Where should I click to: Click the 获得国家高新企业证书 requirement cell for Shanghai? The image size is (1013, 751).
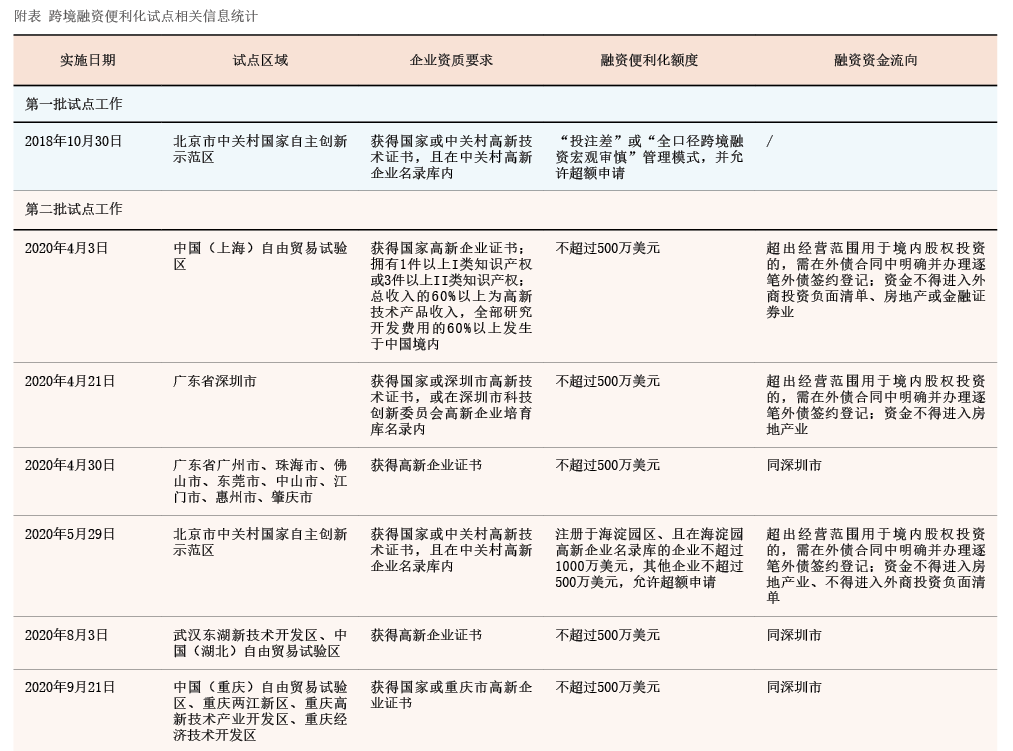452,296
